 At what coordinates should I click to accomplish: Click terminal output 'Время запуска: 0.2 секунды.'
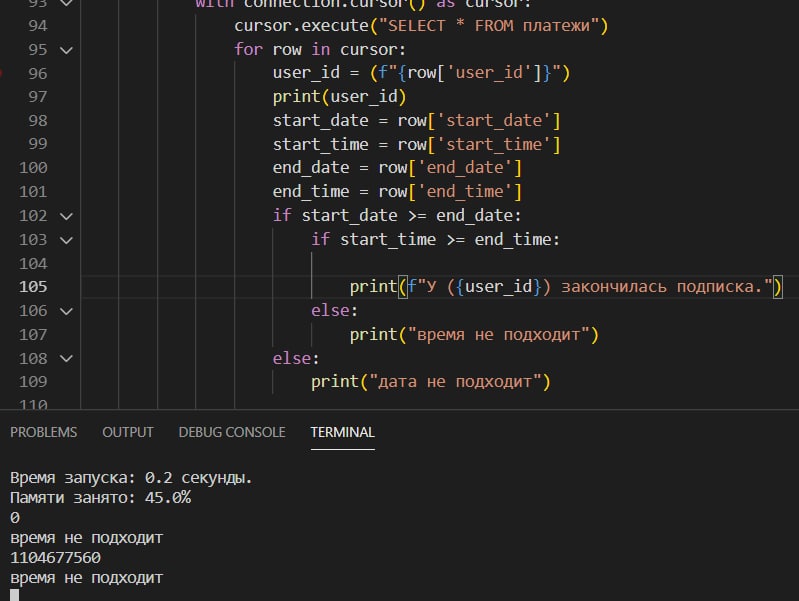coord(131,478)
